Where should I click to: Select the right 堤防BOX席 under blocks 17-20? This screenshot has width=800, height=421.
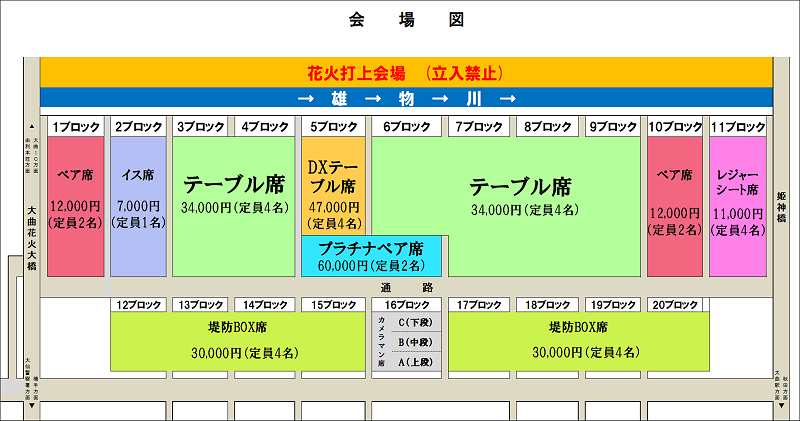[x=579, y=340]
